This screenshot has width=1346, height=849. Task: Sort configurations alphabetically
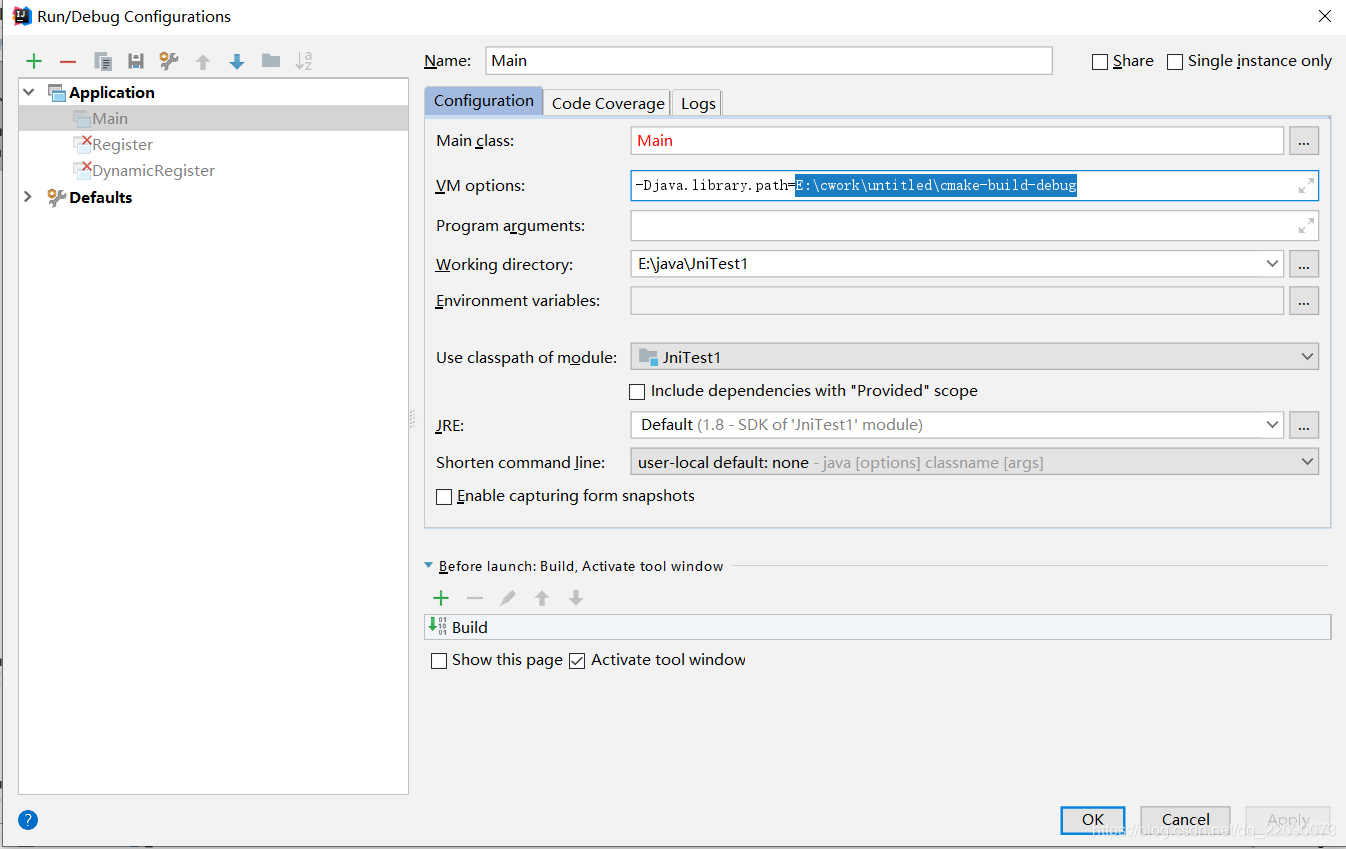click(x=304, y=62)
